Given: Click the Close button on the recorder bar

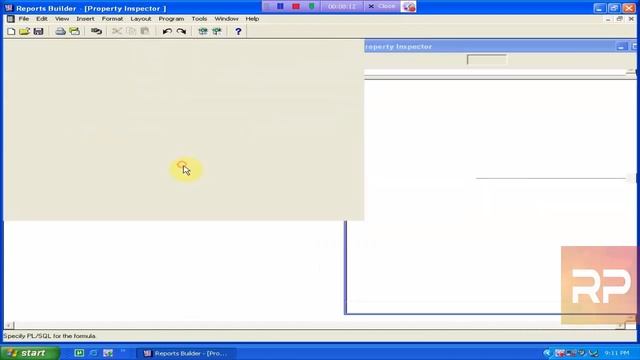Looking at the screenshot, I should [382, 6].
